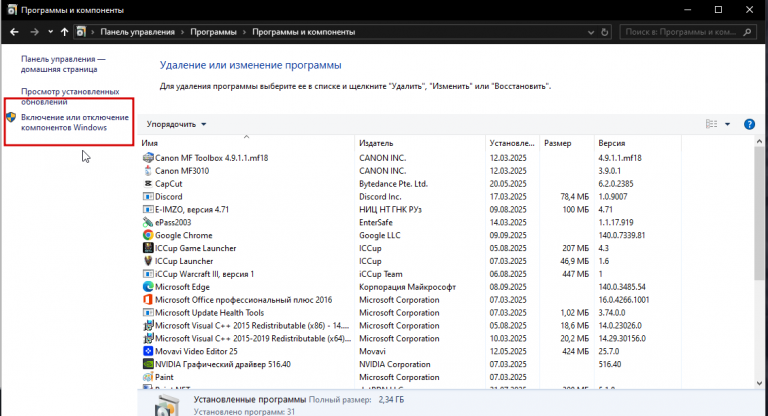Click the change view icon
The width and height of the screenshot is (768, 416).
[x=711, y=124]
